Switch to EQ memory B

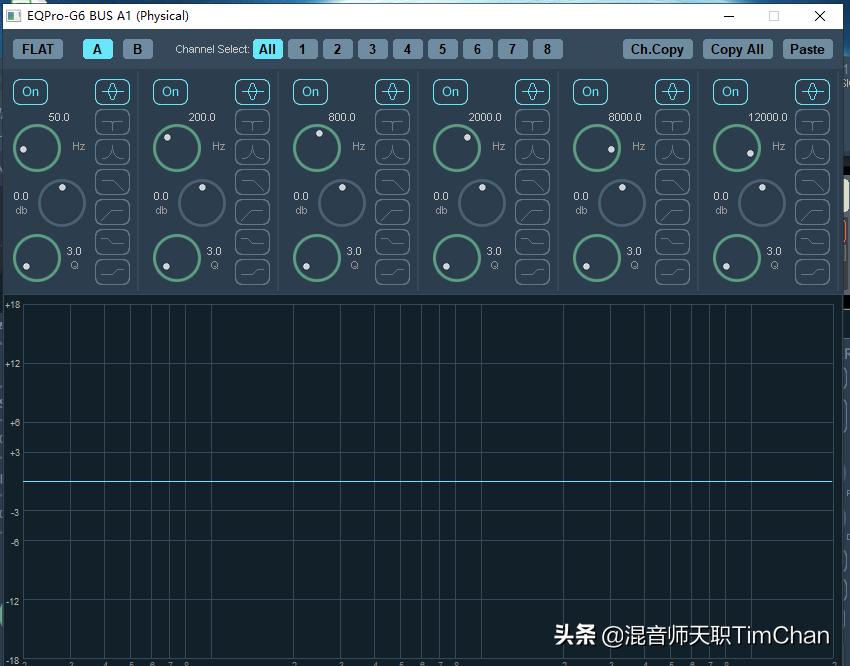pos(137,48)
